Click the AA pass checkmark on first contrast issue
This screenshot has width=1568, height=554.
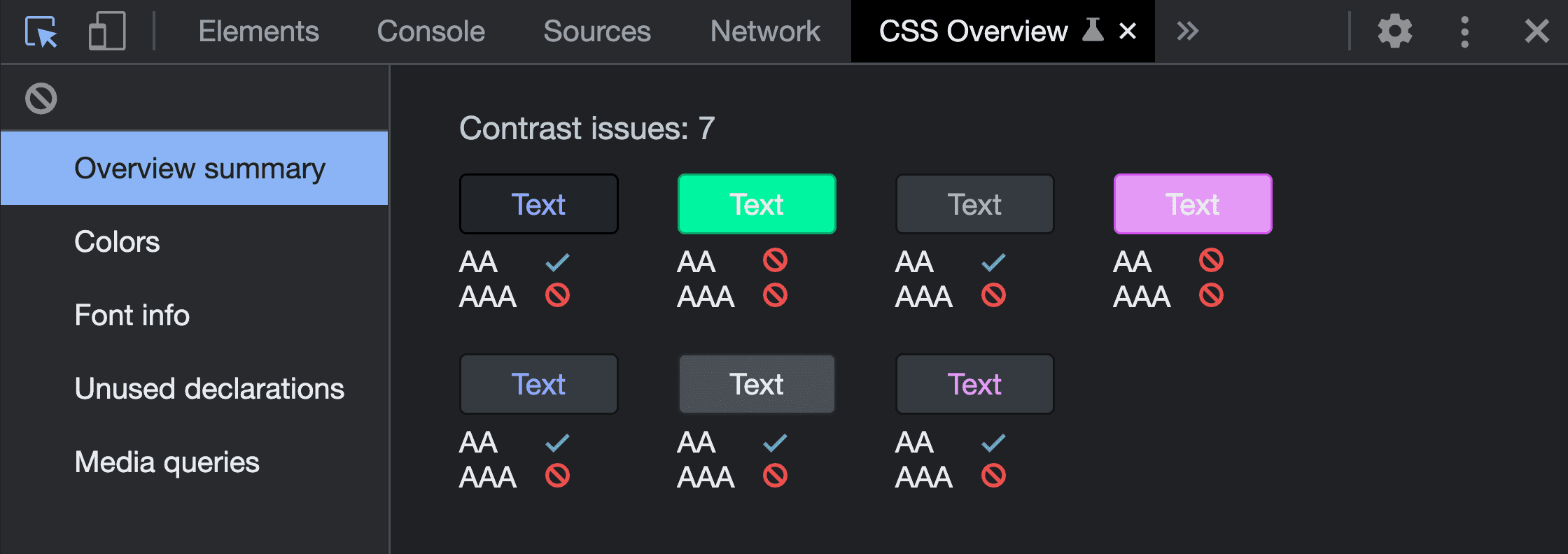557,261
